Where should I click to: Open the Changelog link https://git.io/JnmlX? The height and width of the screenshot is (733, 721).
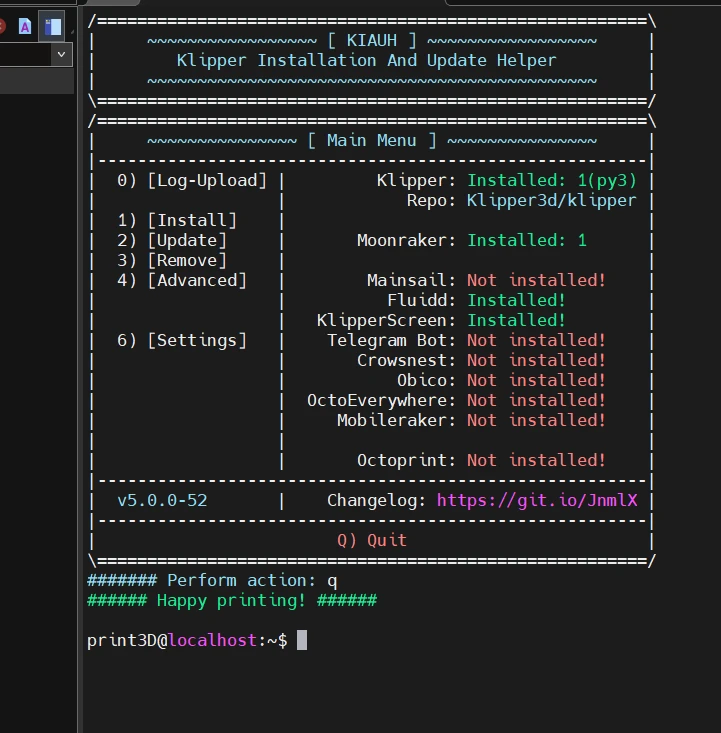click(x=537, y=501)
